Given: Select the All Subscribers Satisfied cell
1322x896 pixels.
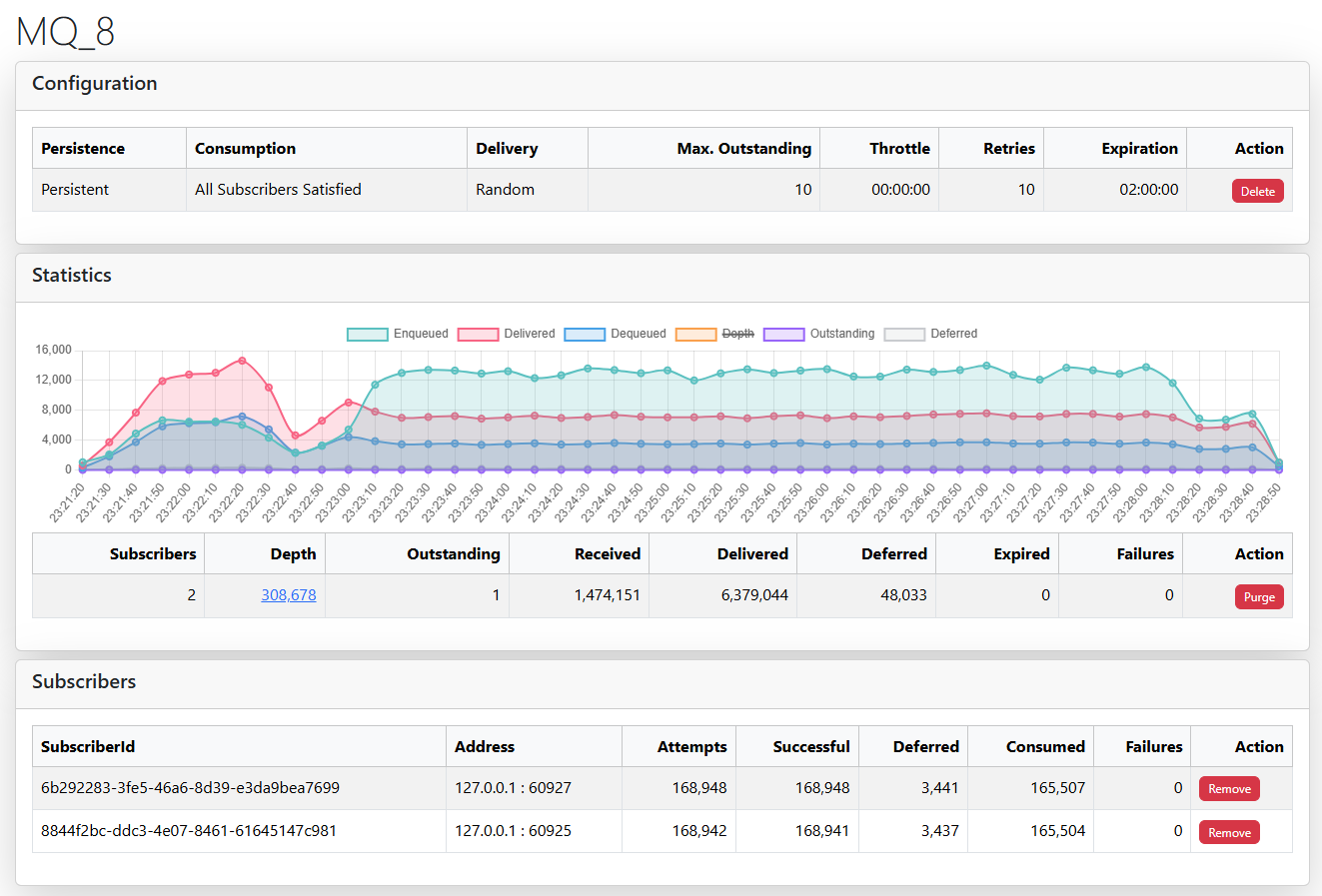Looking at the screenshot, I should pyautogui.click(x=326, y=190).
